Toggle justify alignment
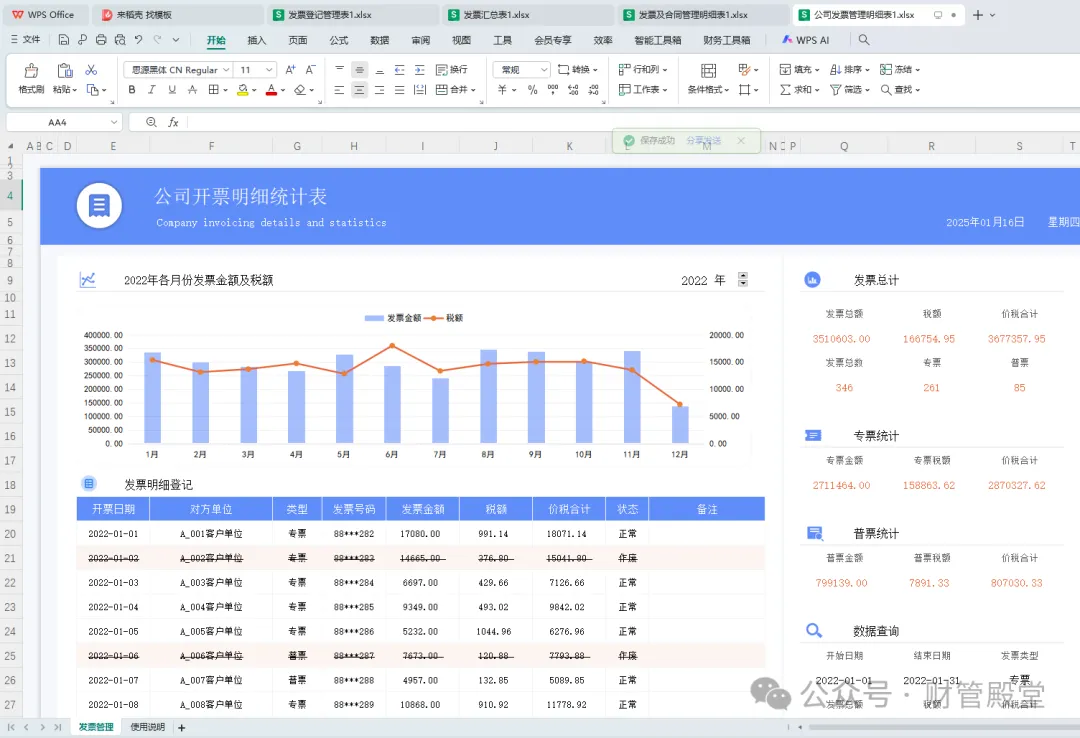This screenshot has width=1080, height=738. pyautogui.click(x=399, y=90)
